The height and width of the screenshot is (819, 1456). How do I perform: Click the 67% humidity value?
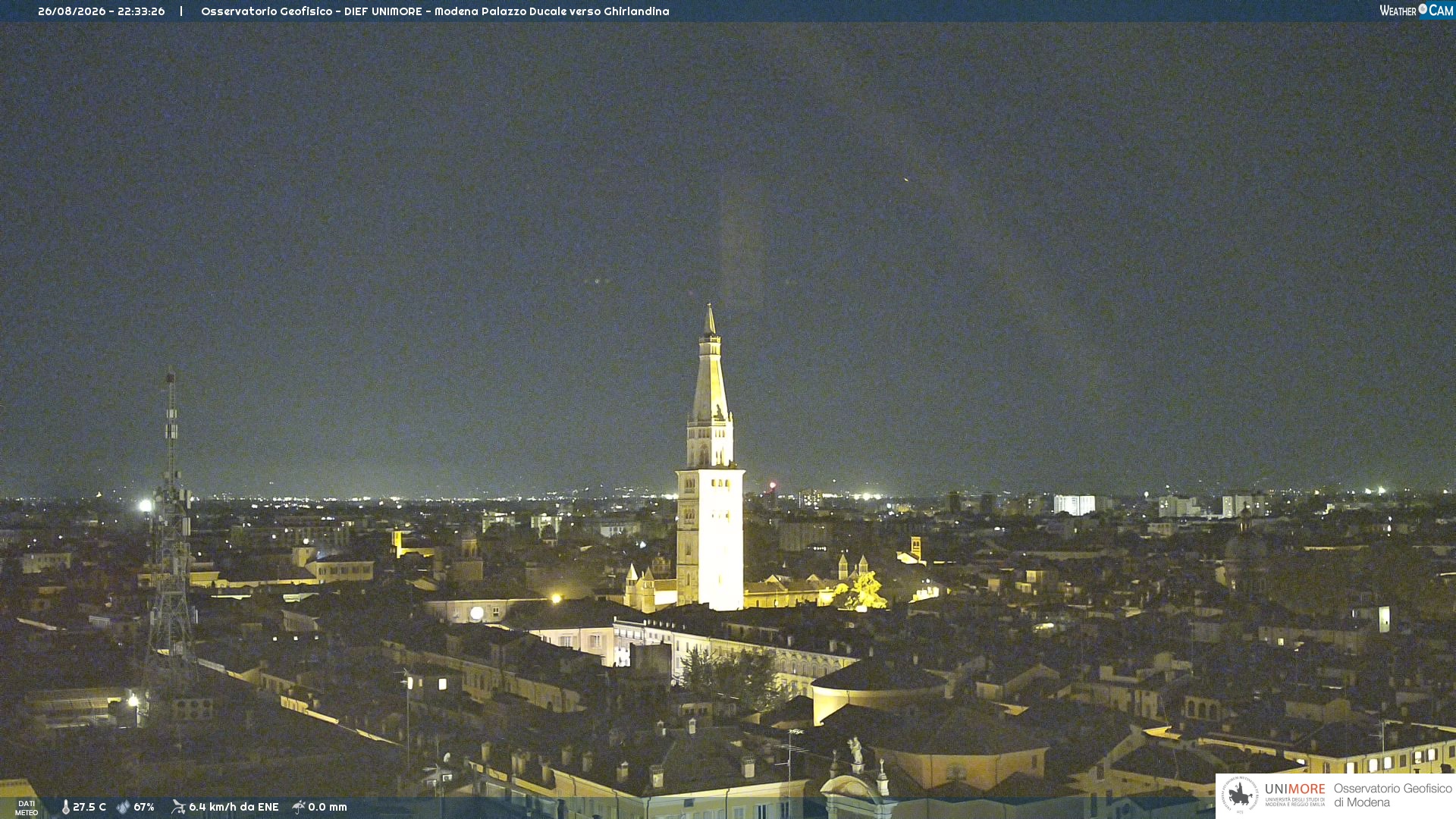[x=144, y=807]
